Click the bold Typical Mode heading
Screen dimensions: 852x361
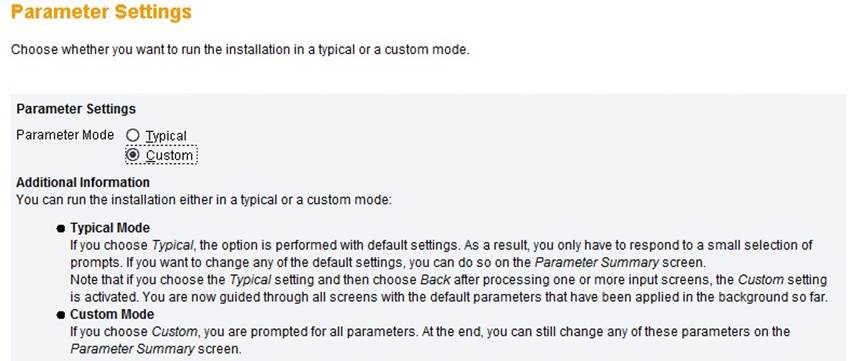(x=110, y=228)
